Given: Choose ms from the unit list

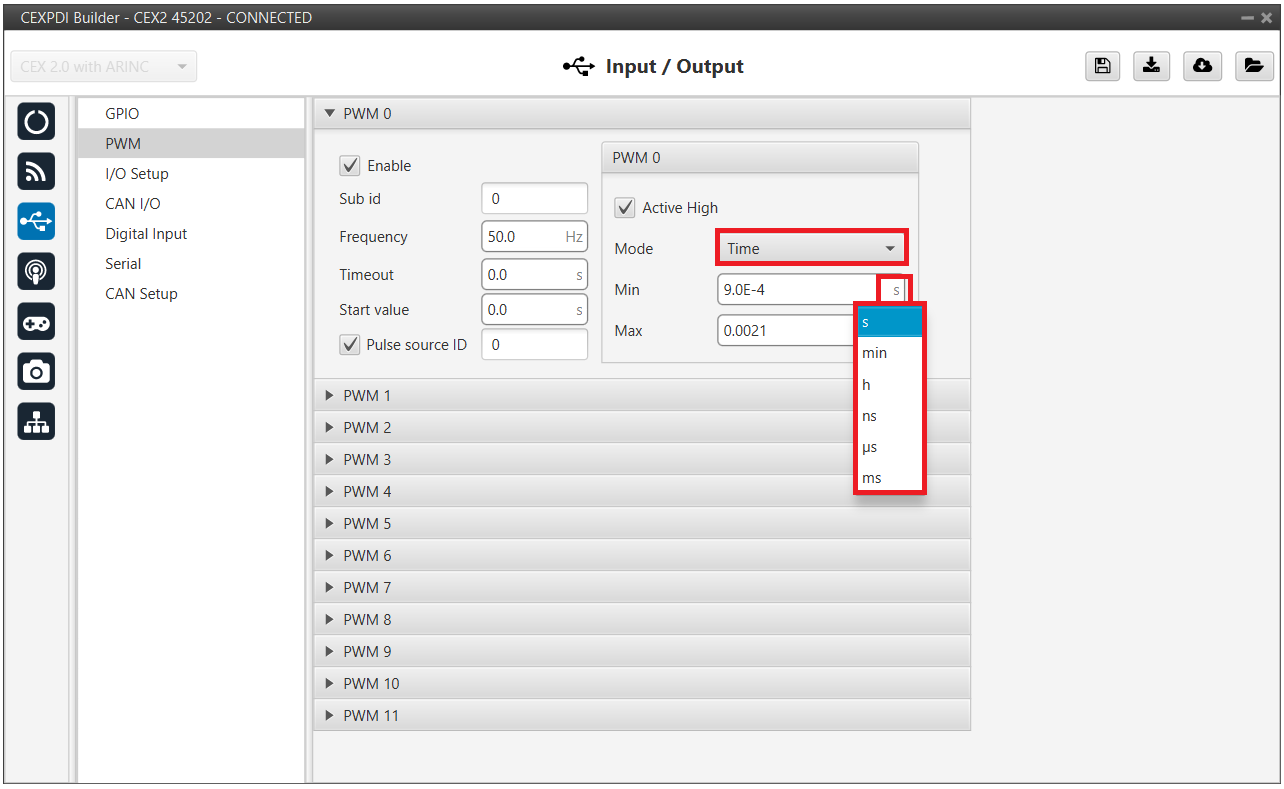Looking at the screenshot, I should click(872, 478).
